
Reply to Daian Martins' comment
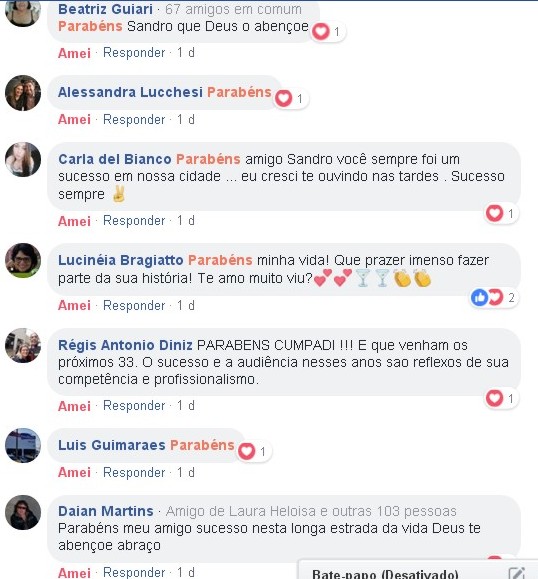click(134, 572)
